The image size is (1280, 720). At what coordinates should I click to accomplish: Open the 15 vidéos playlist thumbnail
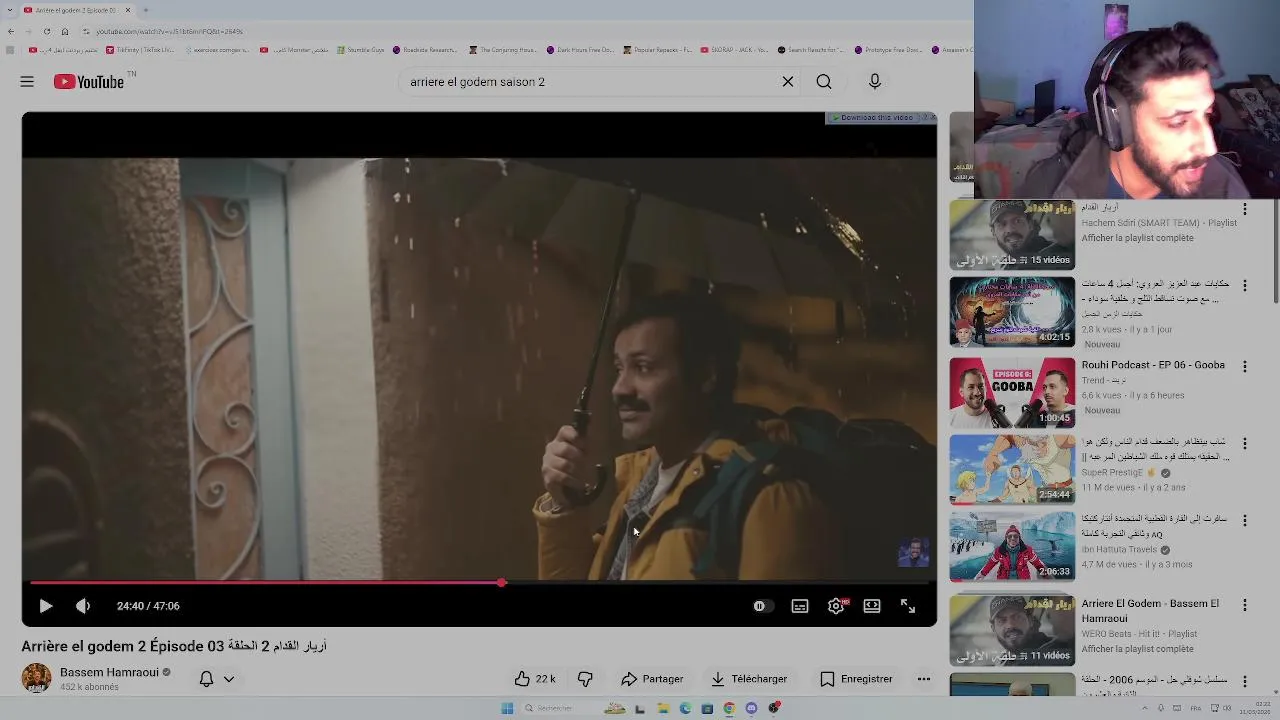click(x=1012, y=235)
